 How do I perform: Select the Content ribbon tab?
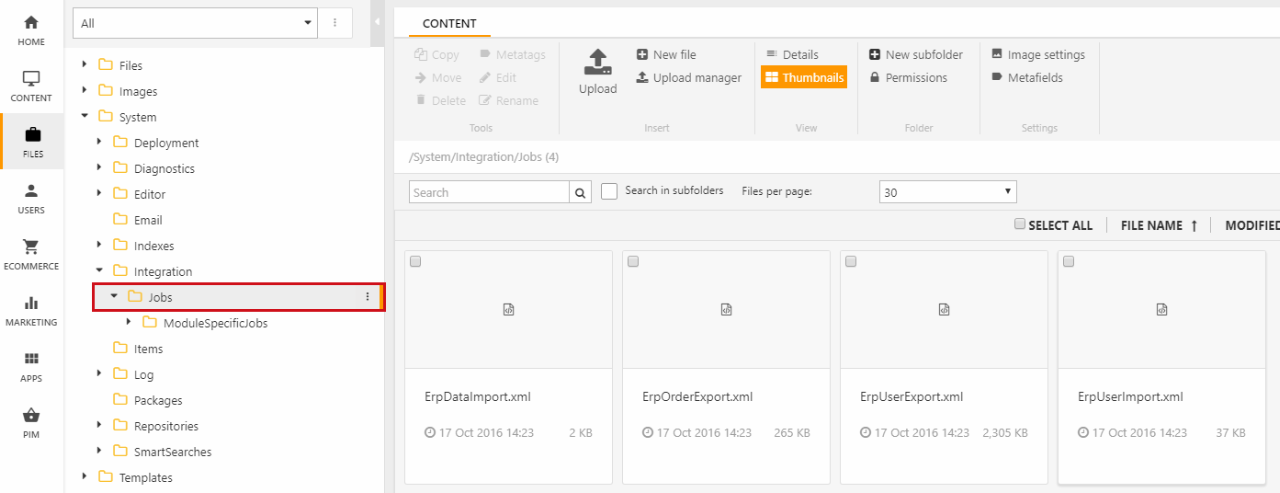[x=449, y=23]
